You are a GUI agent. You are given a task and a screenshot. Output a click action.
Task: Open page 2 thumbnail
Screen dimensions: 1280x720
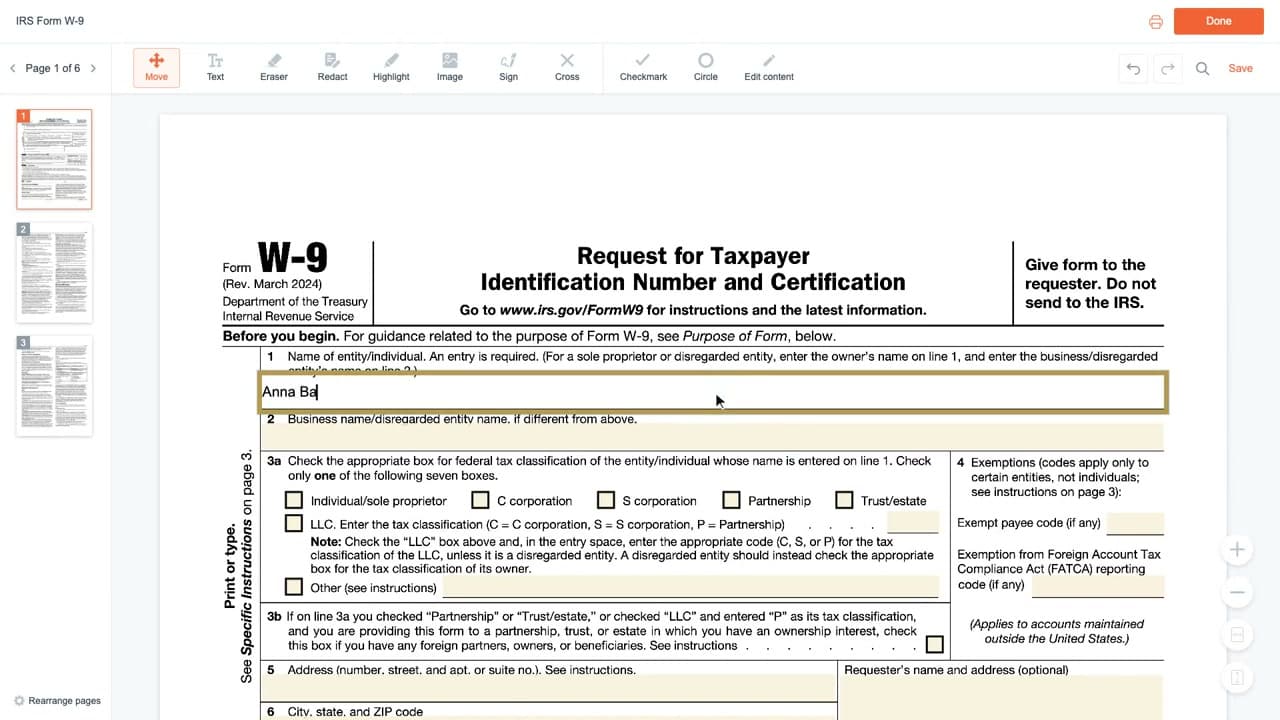click(x=54, y=272)
